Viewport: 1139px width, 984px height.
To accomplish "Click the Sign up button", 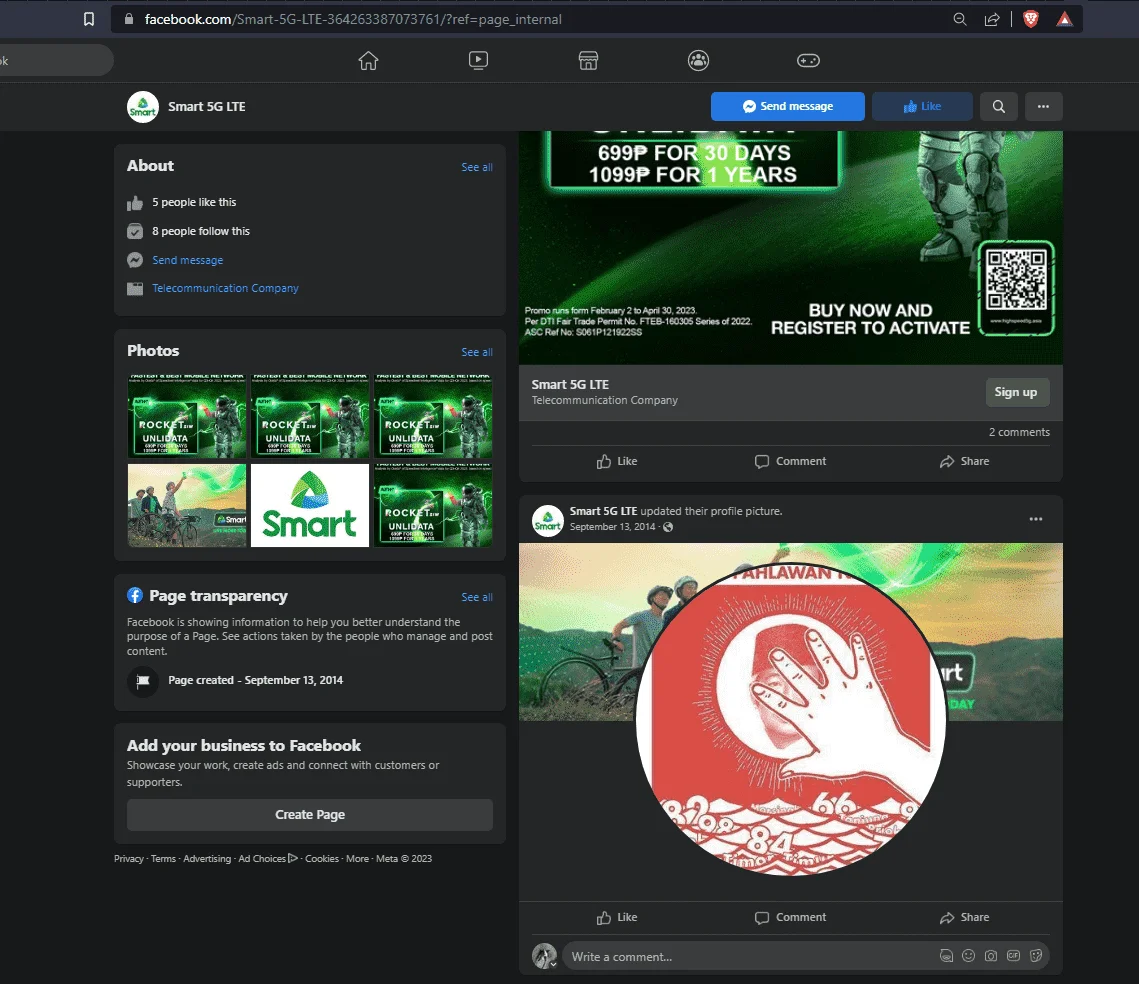I will [x=1017, y=392].
